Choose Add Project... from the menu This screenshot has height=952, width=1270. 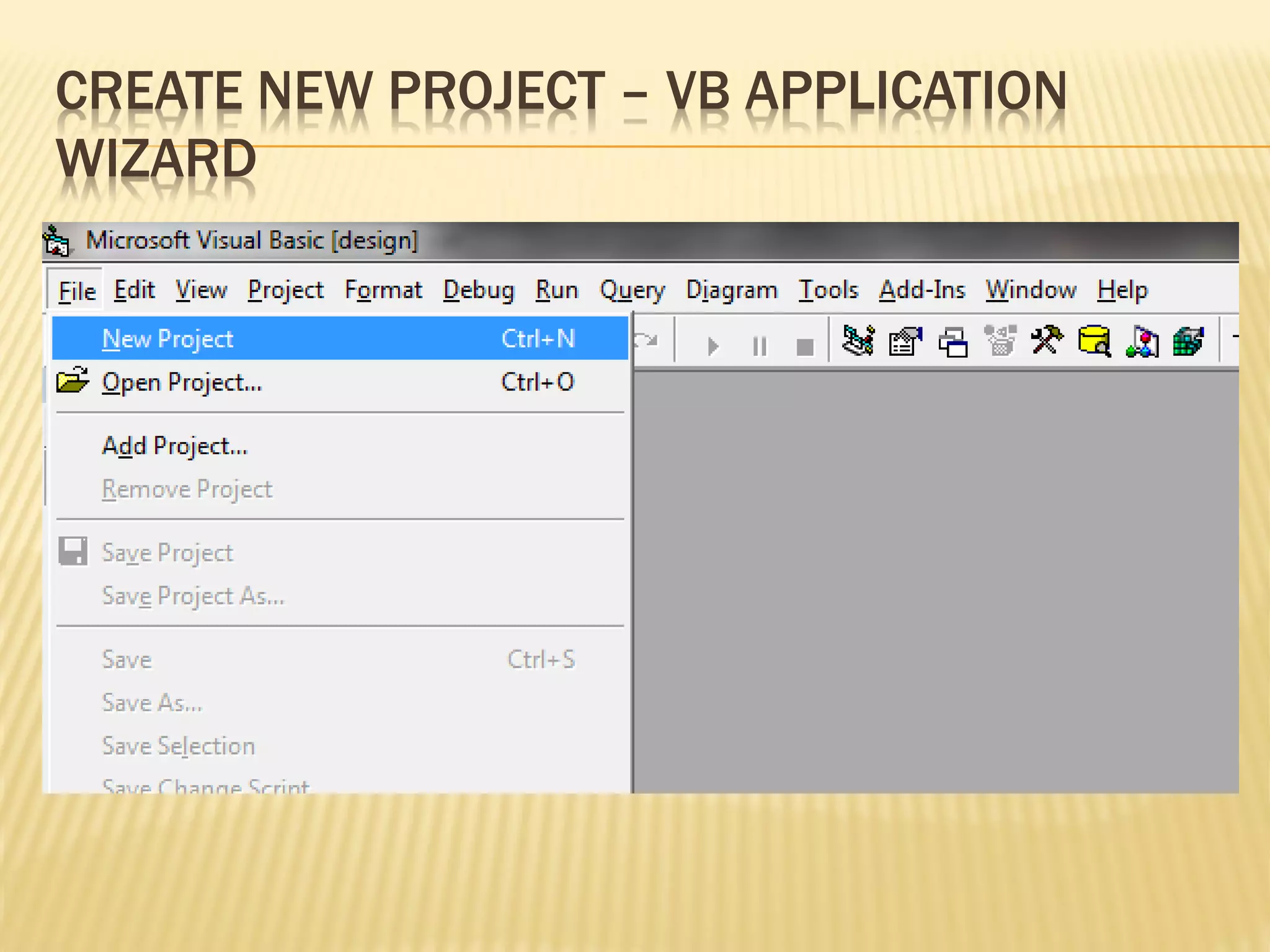tap(175, 446)
